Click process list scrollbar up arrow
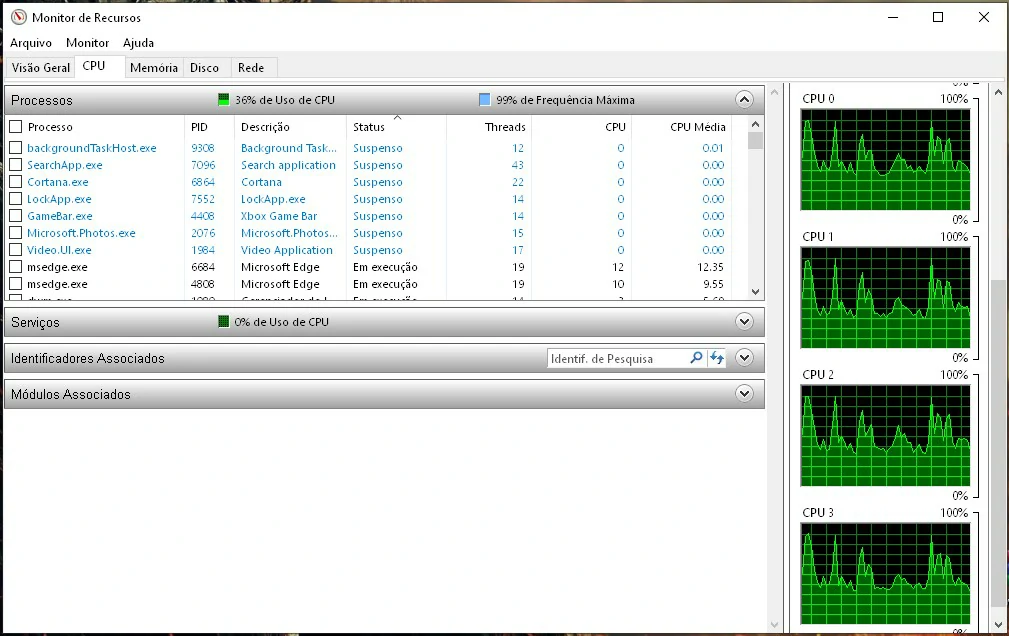Screen dimensions: 1009x636 (x=755, y=124)
